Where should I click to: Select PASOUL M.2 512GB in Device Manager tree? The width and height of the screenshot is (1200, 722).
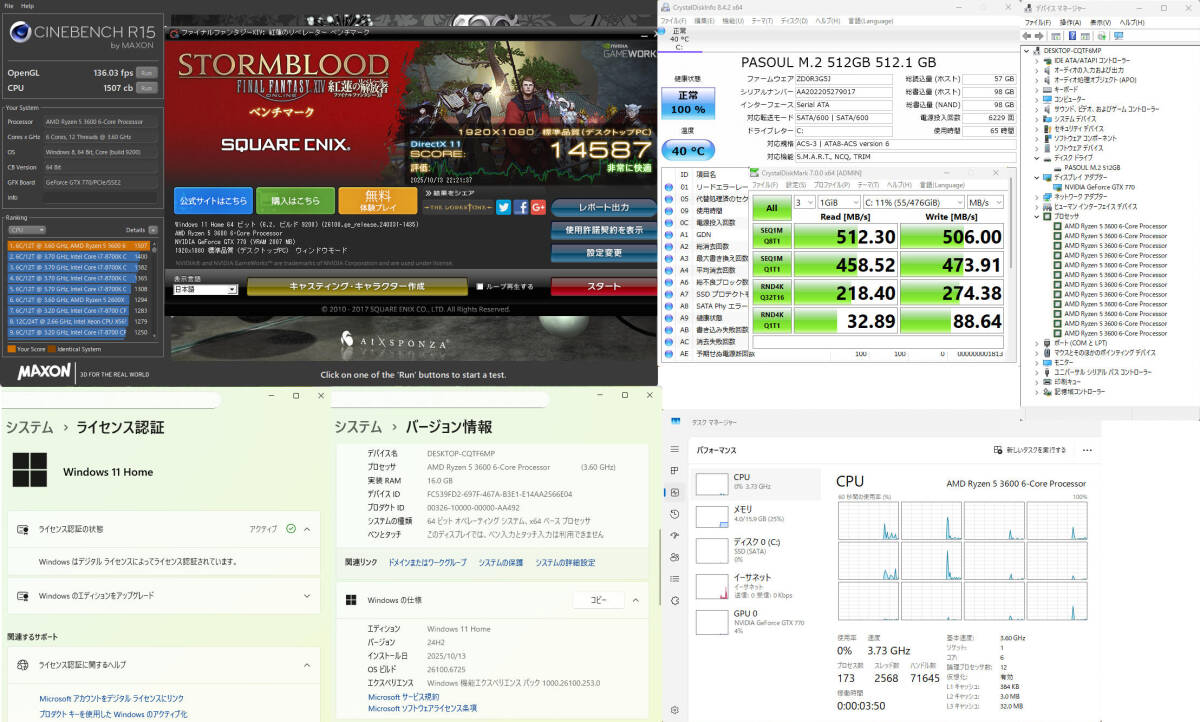click(1092, 167)
